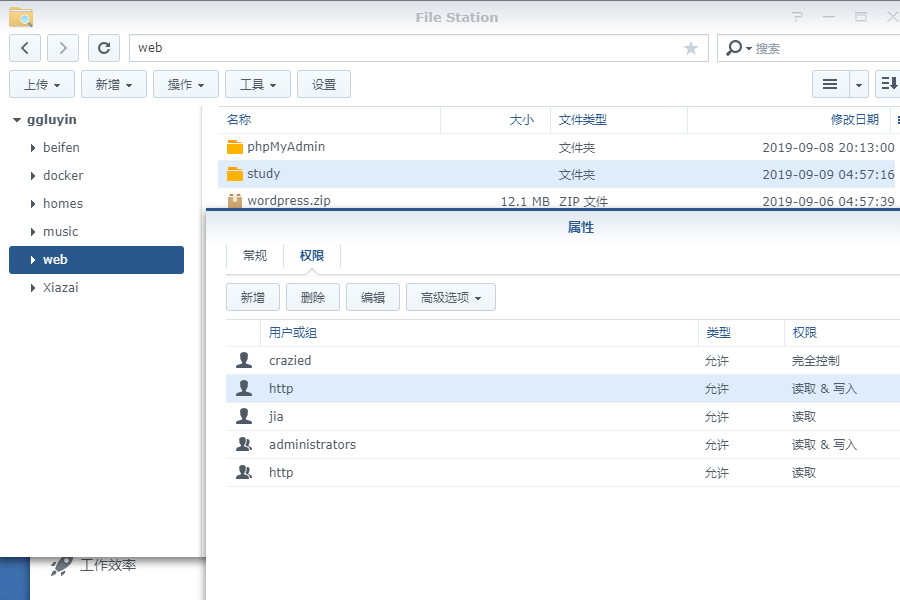Screen dimensions: 900x600
Task: Star the web path as favorite
Action: click(690, 47)
